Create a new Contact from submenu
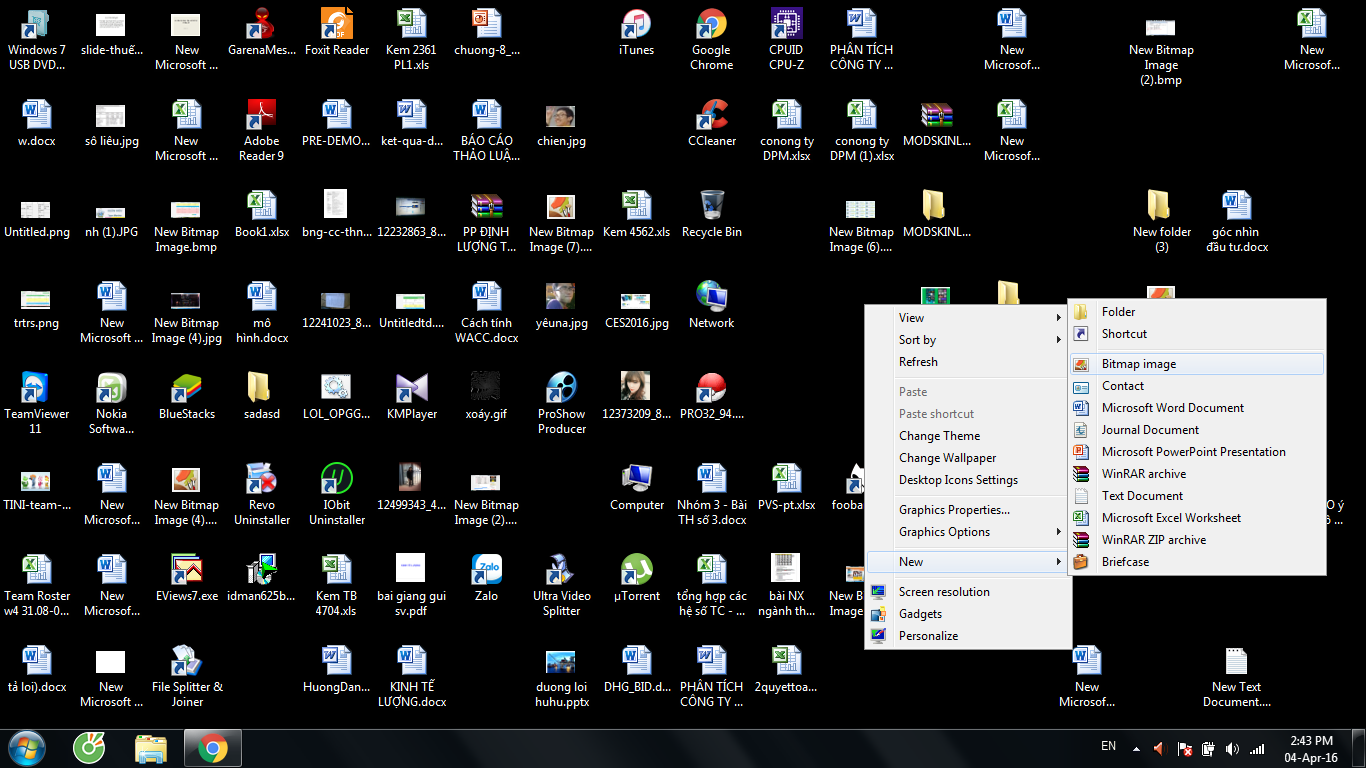 click(1197, 386)
